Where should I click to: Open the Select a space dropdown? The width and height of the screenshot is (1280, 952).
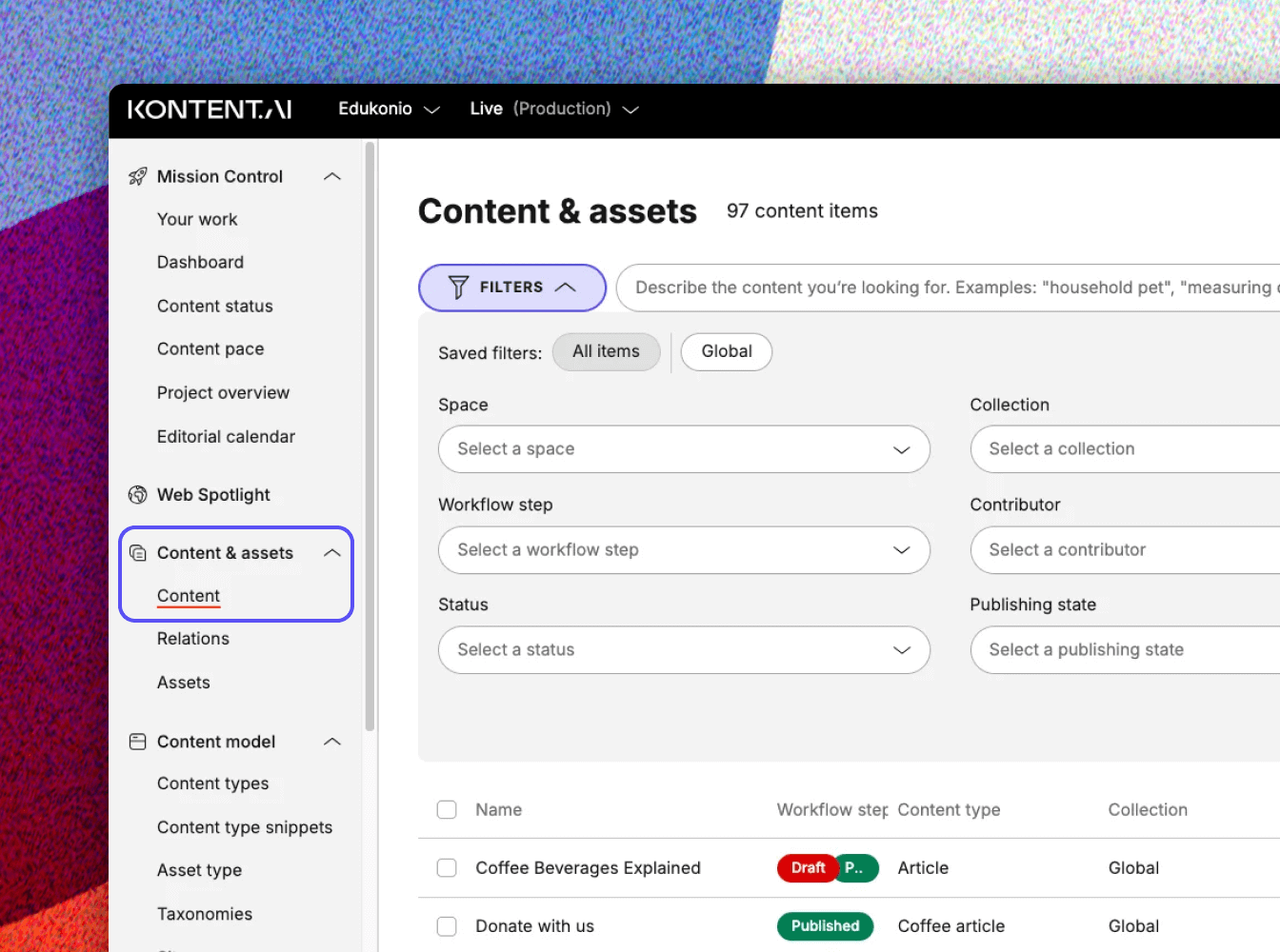683,449
